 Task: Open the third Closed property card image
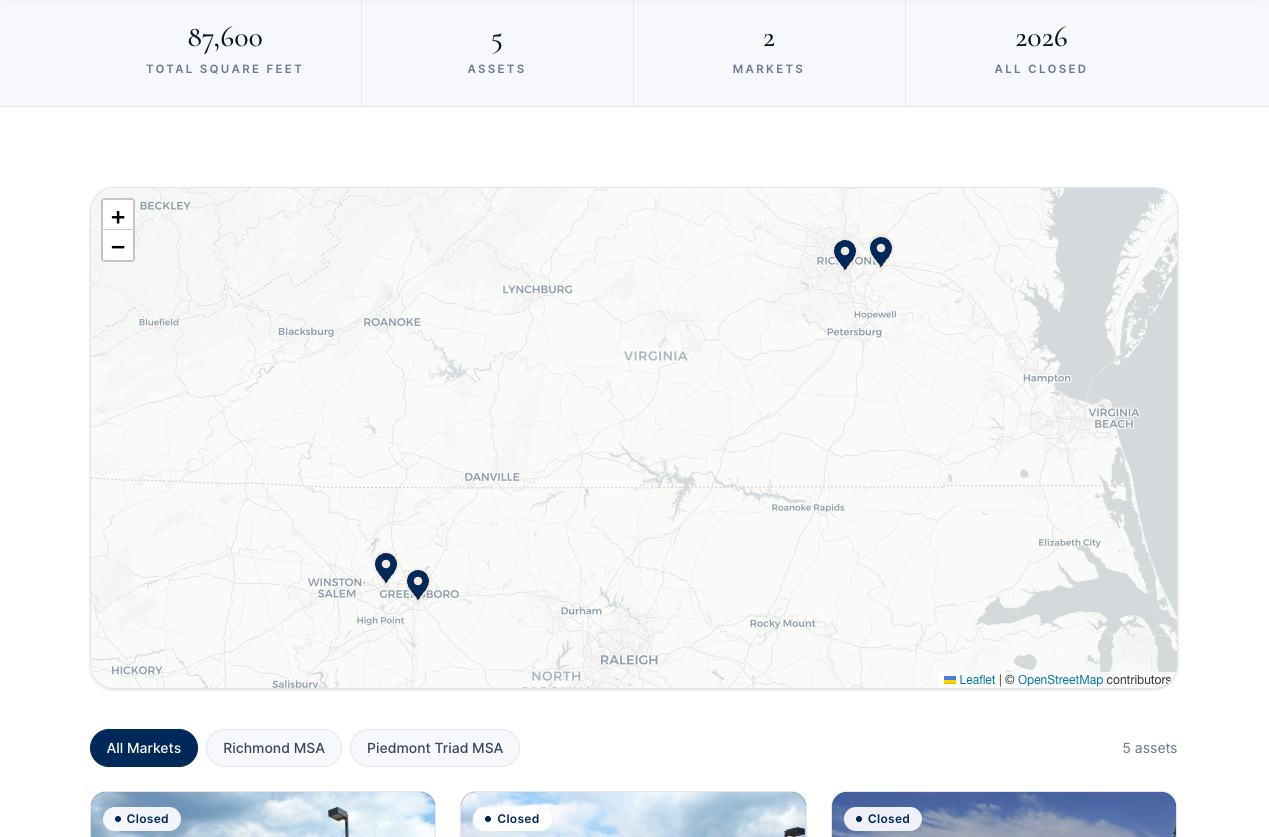point(1004,814)
